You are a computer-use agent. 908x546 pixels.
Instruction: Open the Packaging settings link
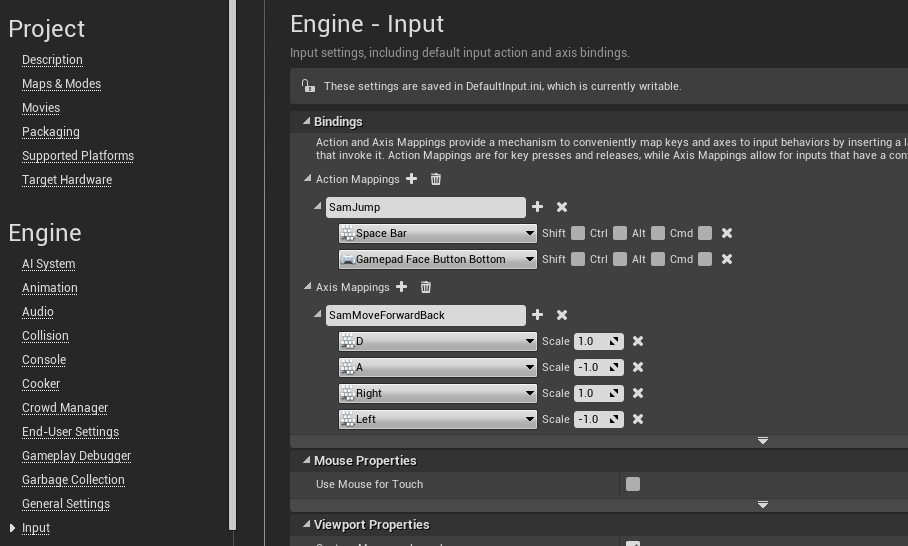pyautogui.click(x=50, y=132)
